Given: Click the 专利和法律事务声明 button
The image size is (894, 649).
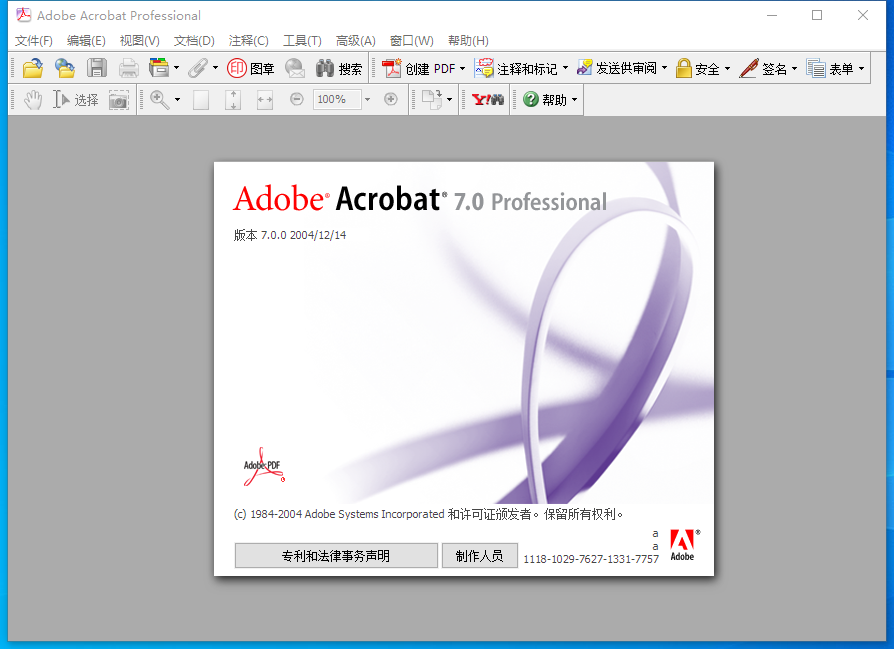Looking at the screenshot, I should pyautogui.click(x=336, y=555).
